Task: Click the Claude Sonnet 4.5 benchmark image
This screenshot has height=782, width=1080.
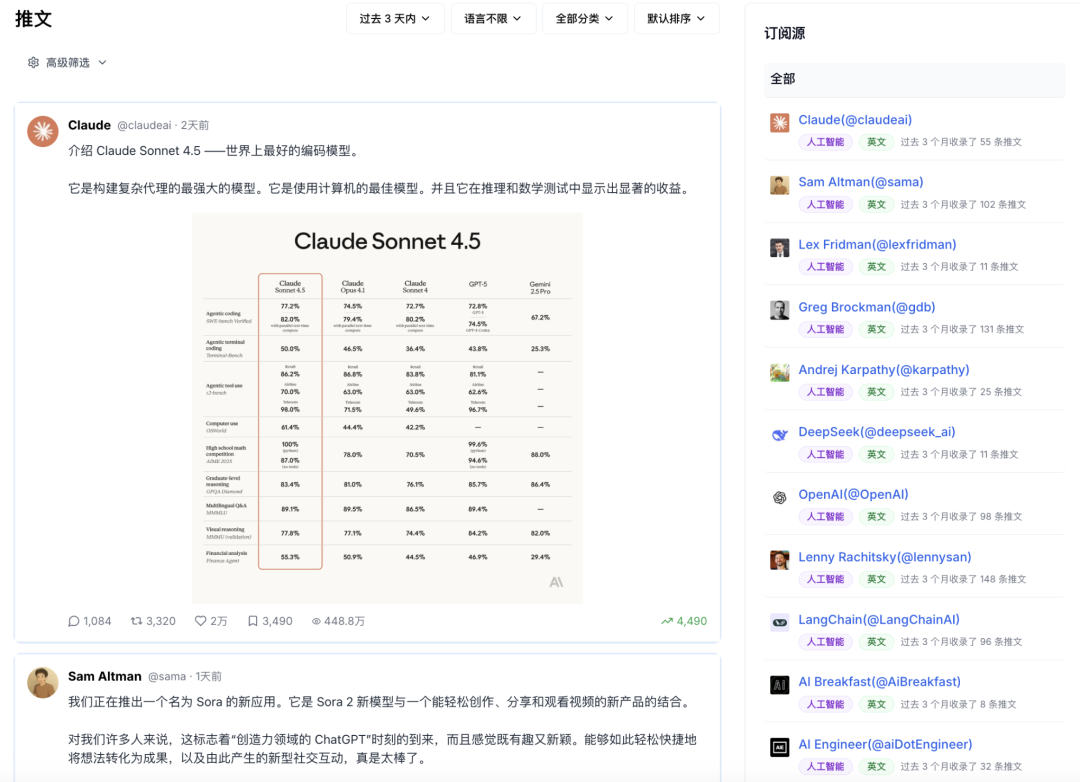Action: tap(385, 410)
